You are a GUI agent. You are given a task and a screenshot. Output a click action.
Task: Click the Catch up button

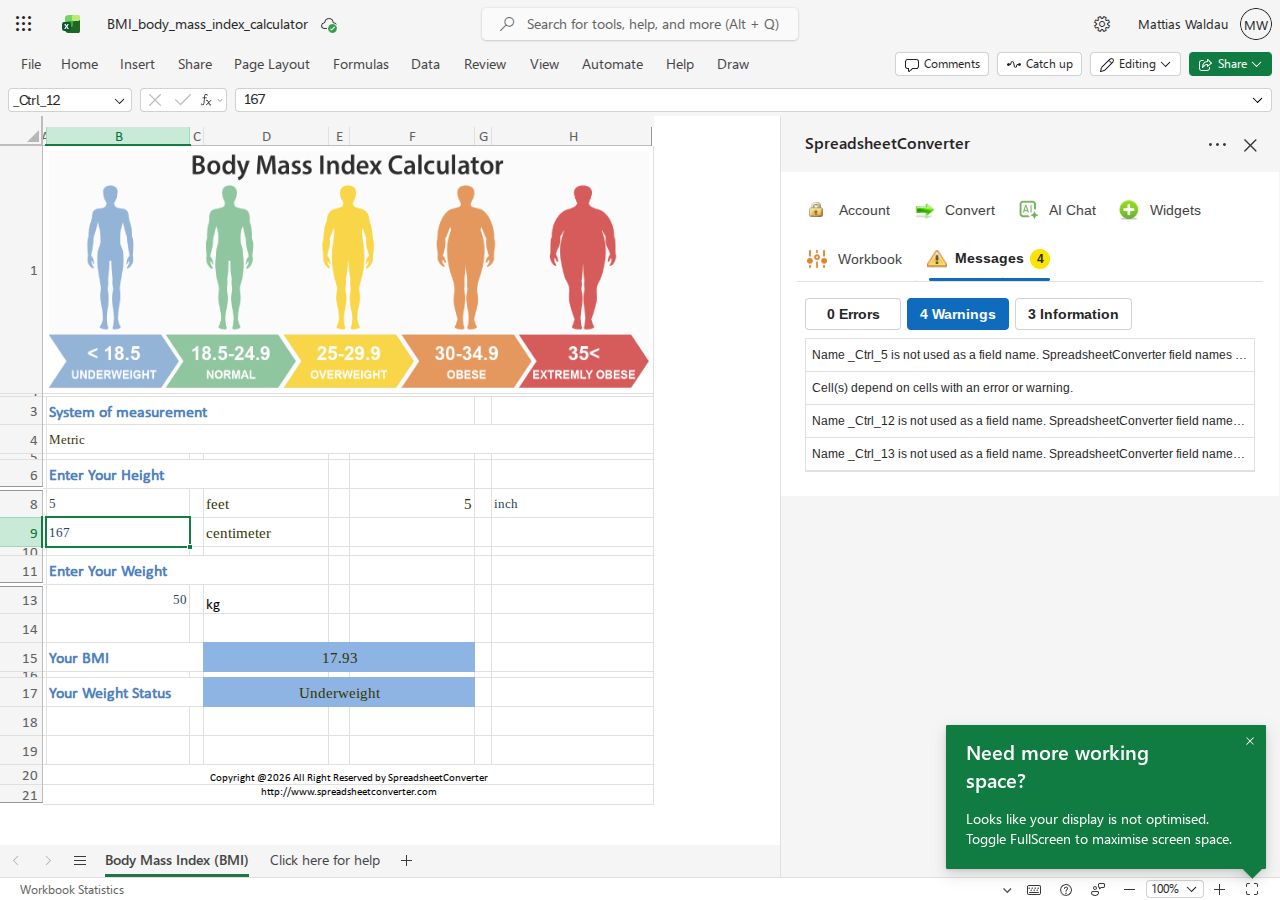[x=1039, y=64]
